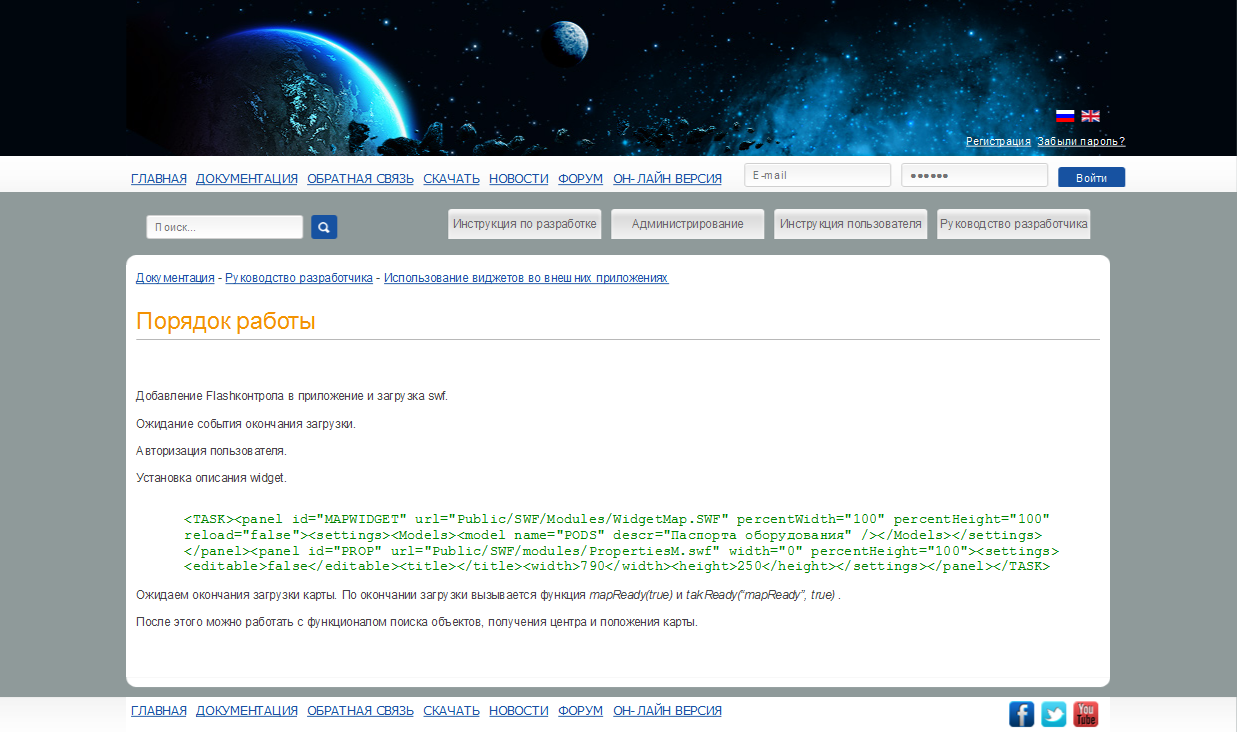Click the Войти login button
This screenshot has width=1237, height=732.
[x=1091, y=177]
